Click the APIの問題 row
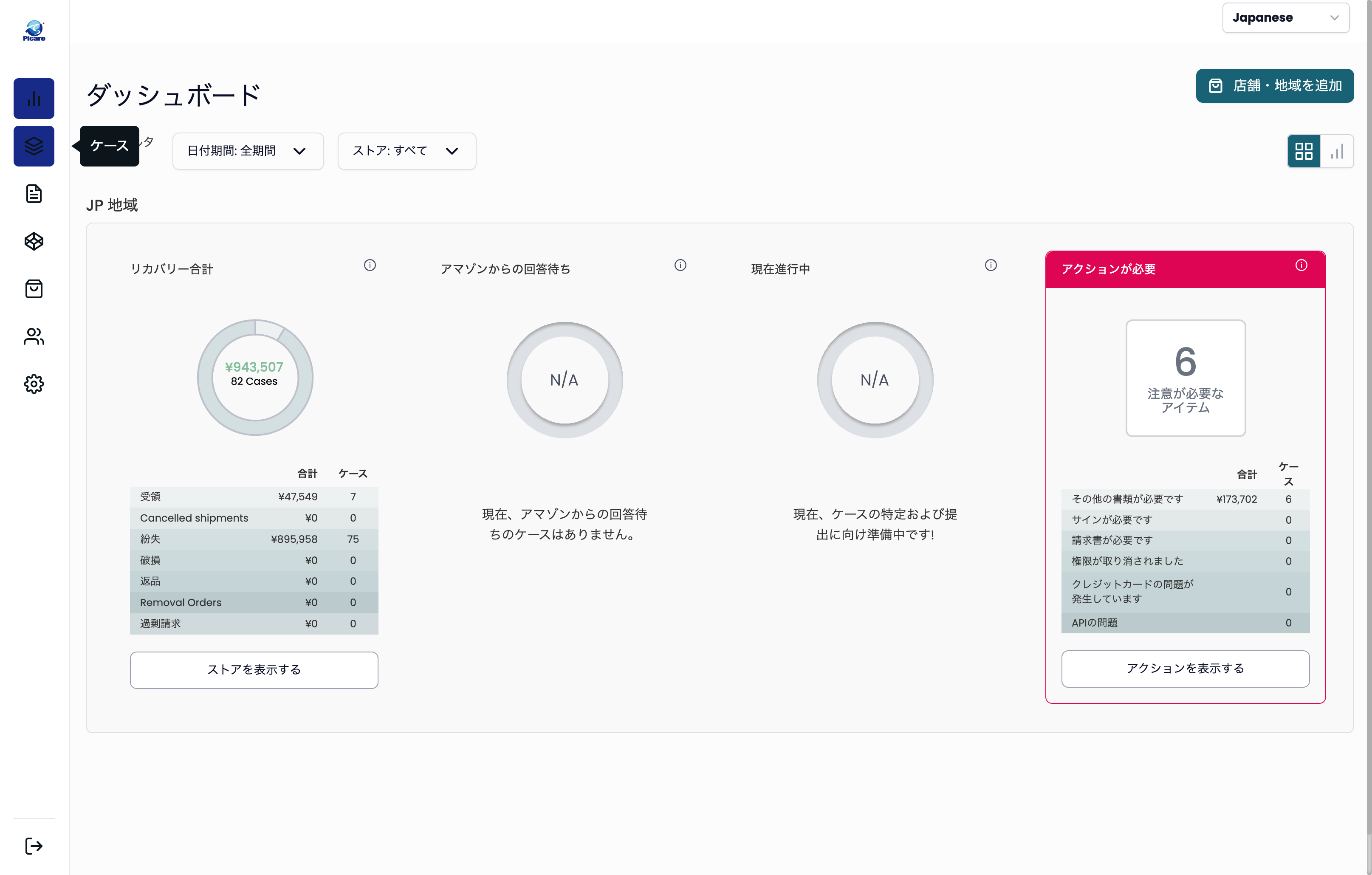 tap(1185, 623)
